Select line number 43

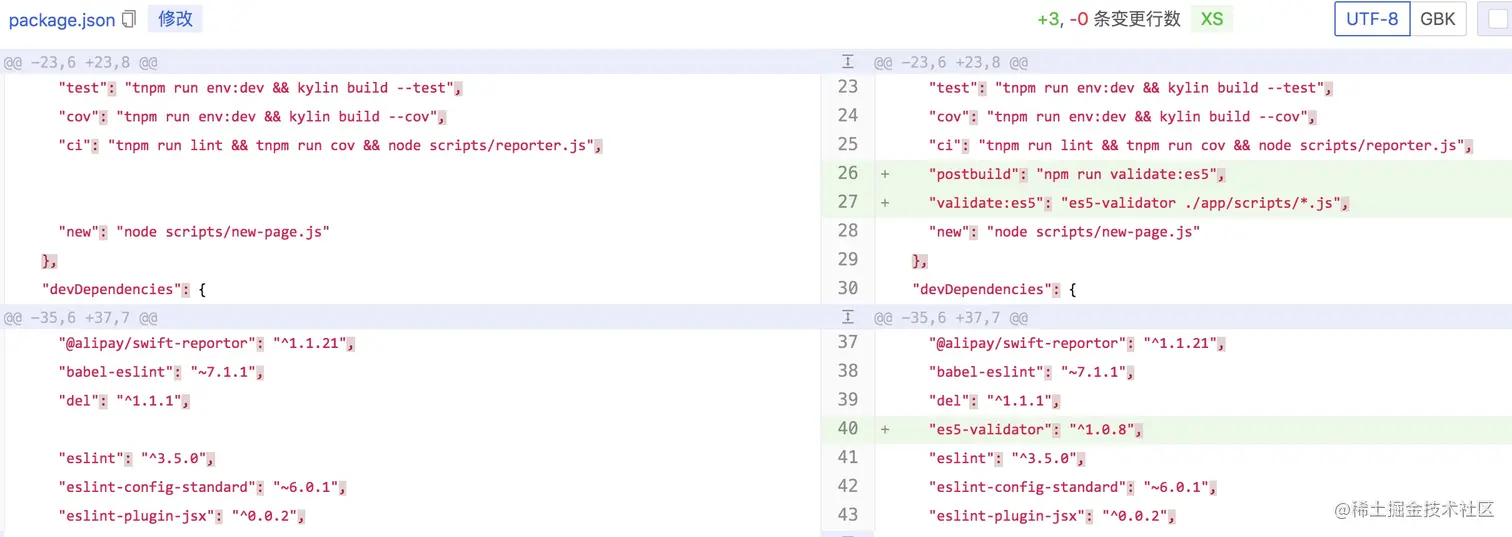[848, 516]
